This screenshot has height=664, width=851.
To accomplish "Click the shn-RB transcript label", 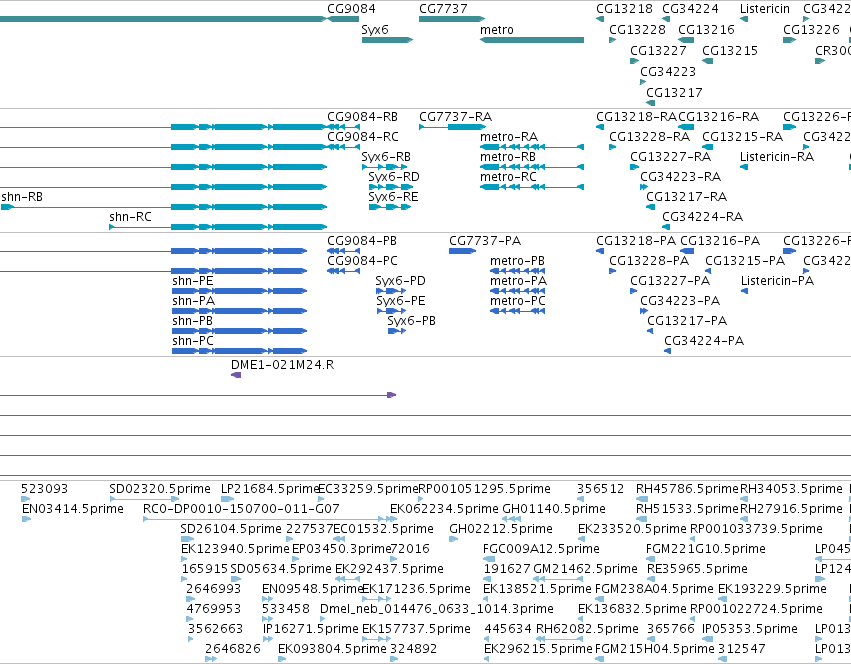I will point(22,197).
